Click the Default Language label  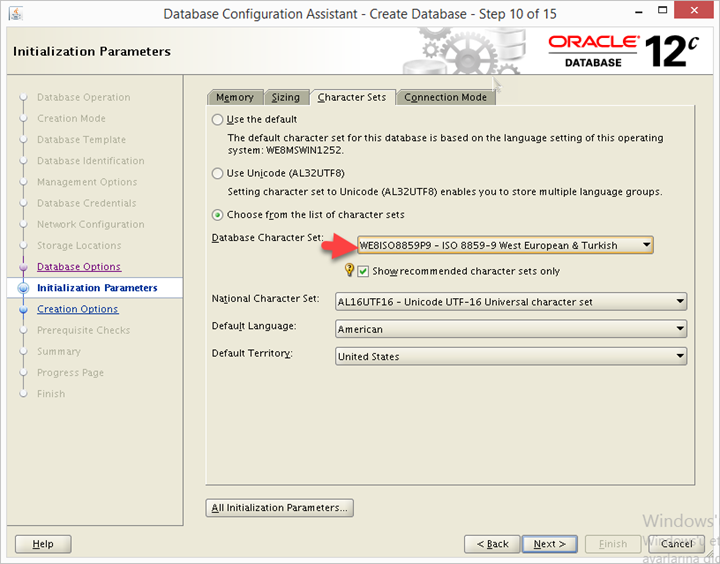[253, 326]
